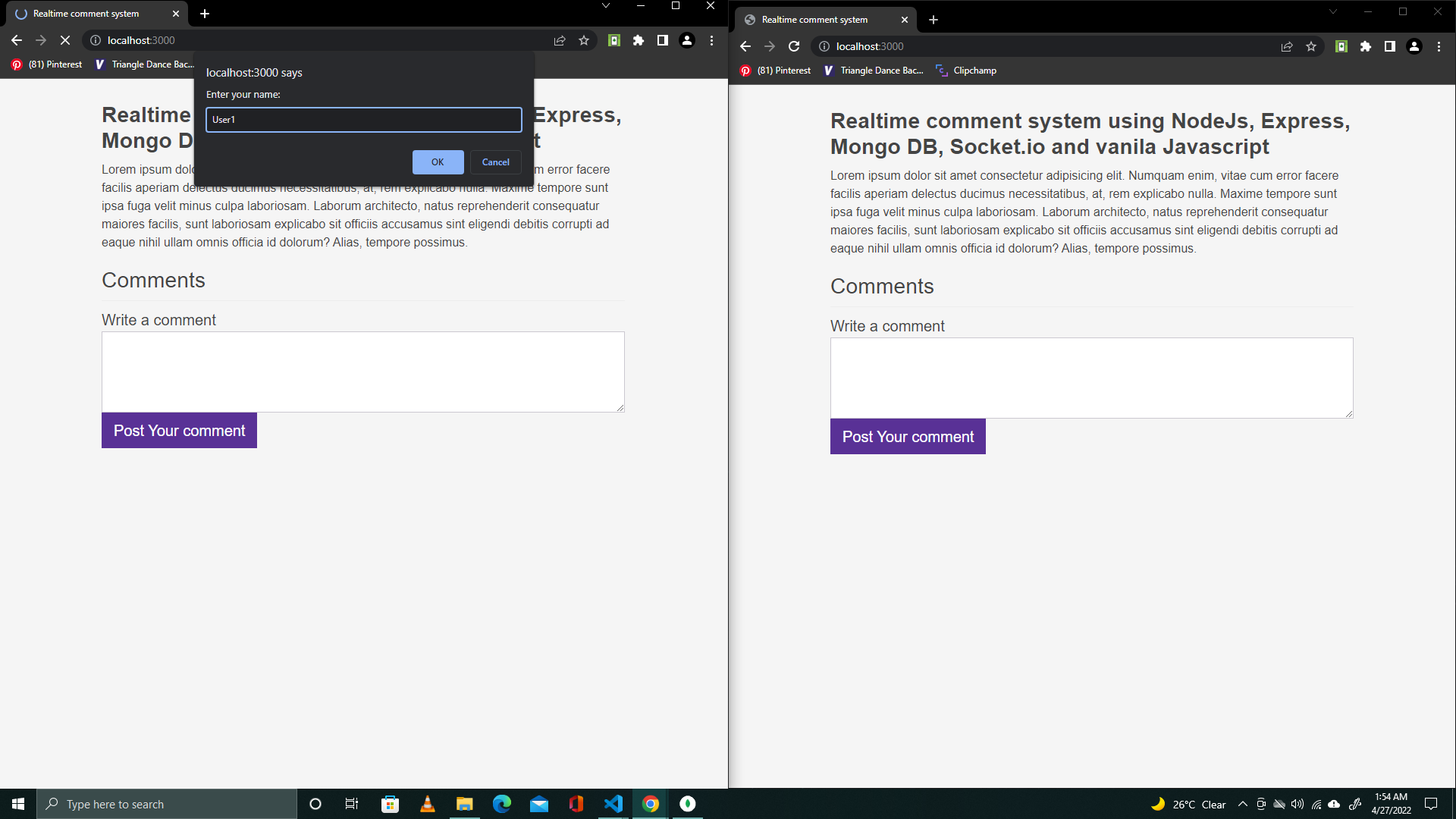Click the back navigation arrow
Image resolution: width=1456 pixels, height=819 pixels.
click(x=16, y=40)
